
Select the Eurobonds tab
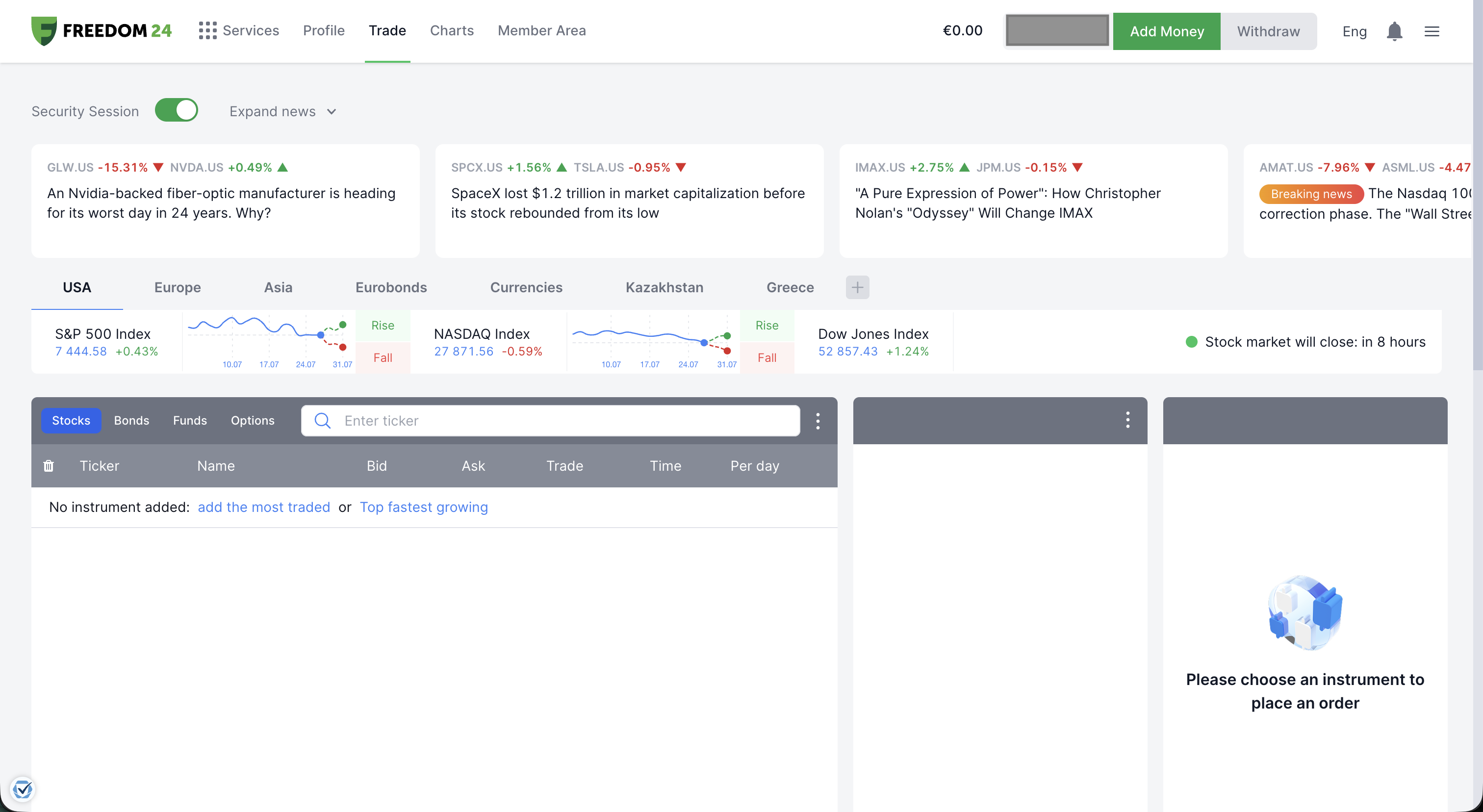pos(391,287)
